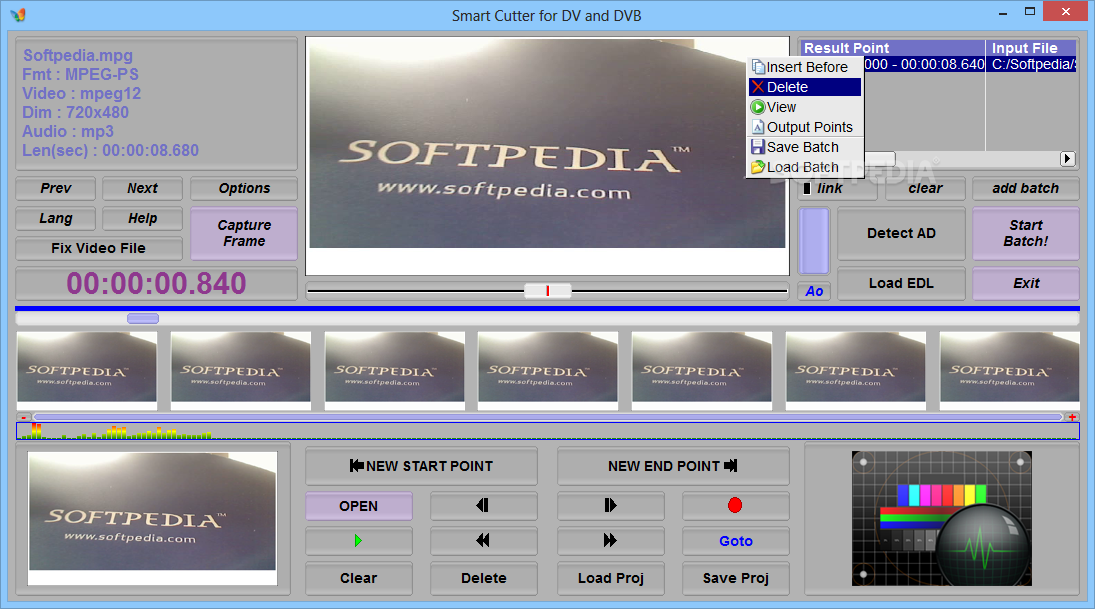Viewport: 1095px width, 609px height.
Task: Click the red record circle button
Action: [x=735, y=506]
